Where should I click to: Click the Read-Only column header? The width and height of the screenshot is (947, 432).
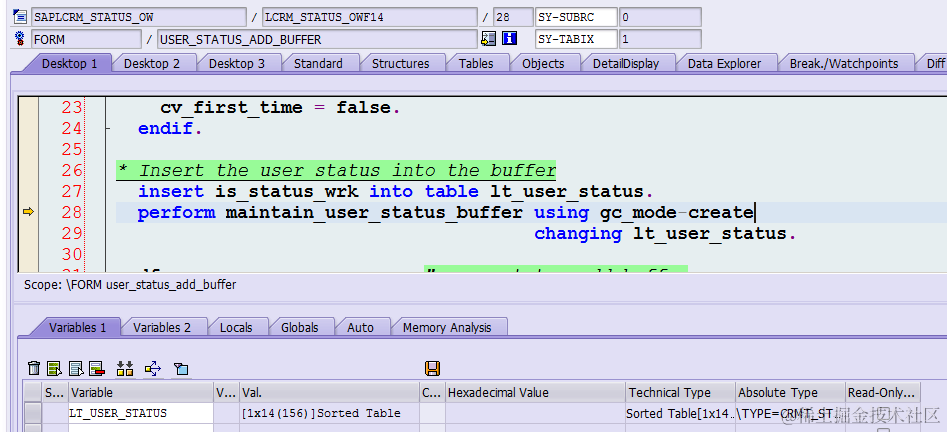pyautogui.click(x=882, y=393)
